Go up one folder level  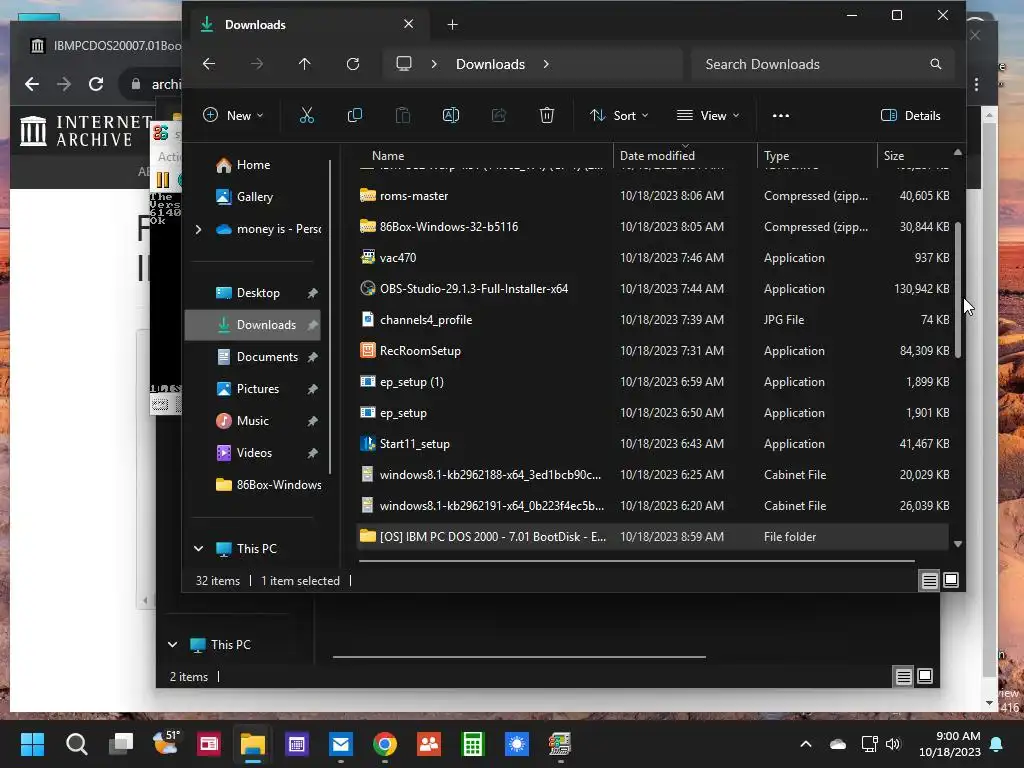[305, 64]
